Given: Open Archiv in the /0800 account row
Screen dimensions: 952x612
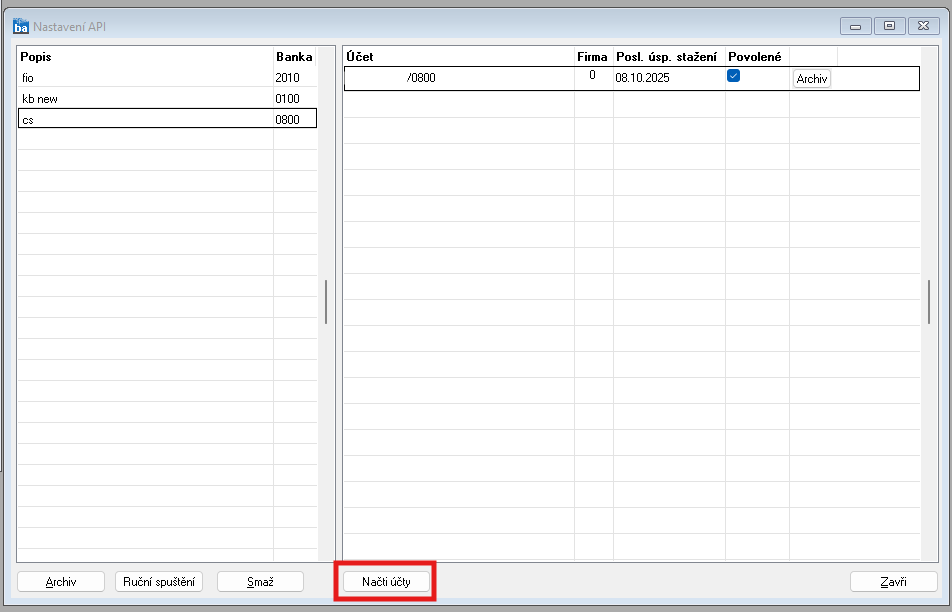Looking at the screenshot, I should (x=812, y=79).
